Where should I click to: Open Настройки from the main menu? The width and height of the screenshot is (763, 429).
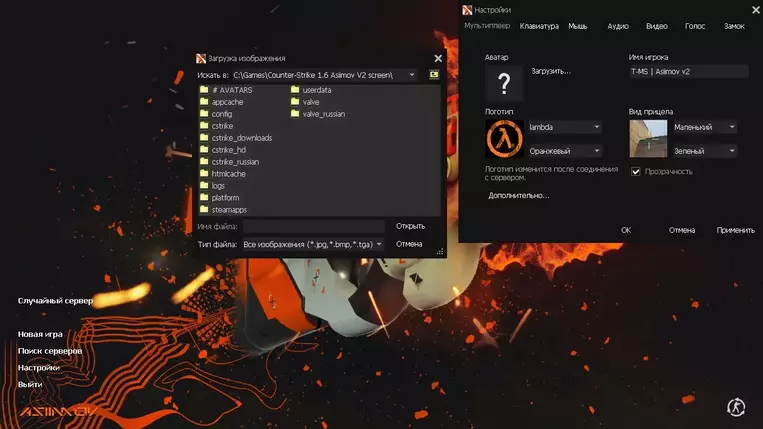(38, 368)
